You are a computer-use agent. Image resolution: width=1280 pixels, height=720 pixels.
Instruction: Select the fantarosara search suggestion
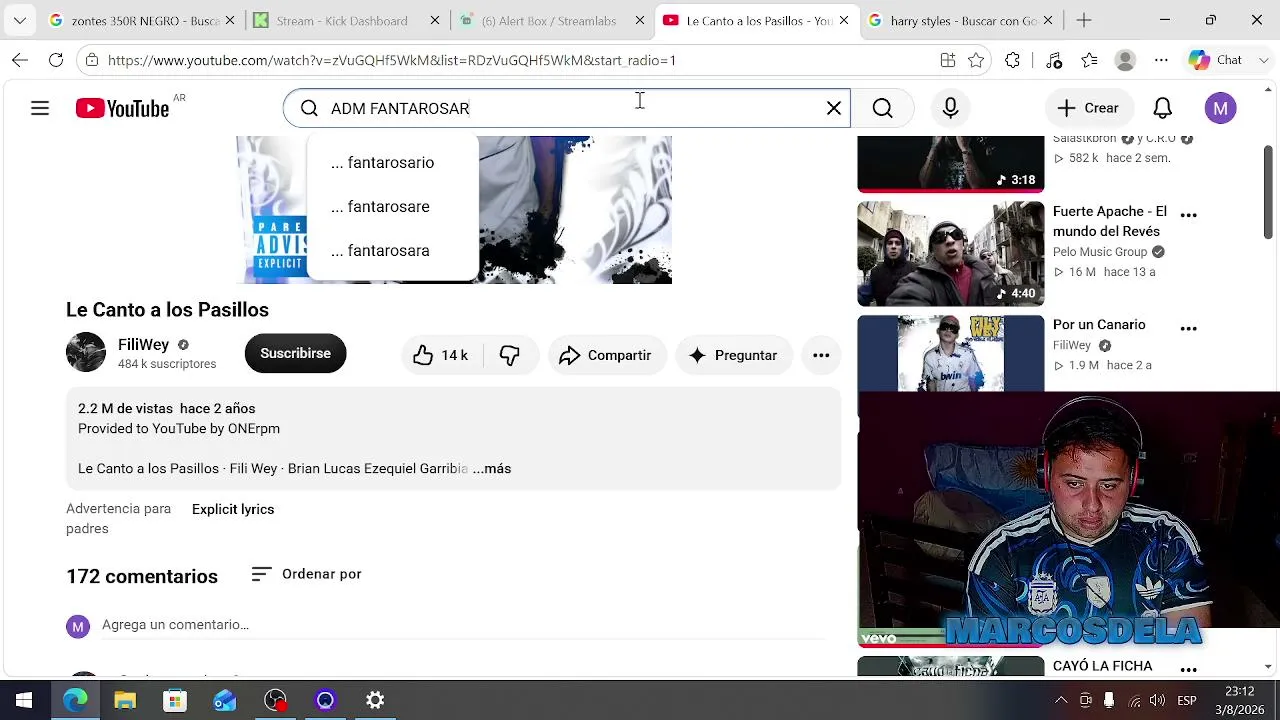point(392,250)
